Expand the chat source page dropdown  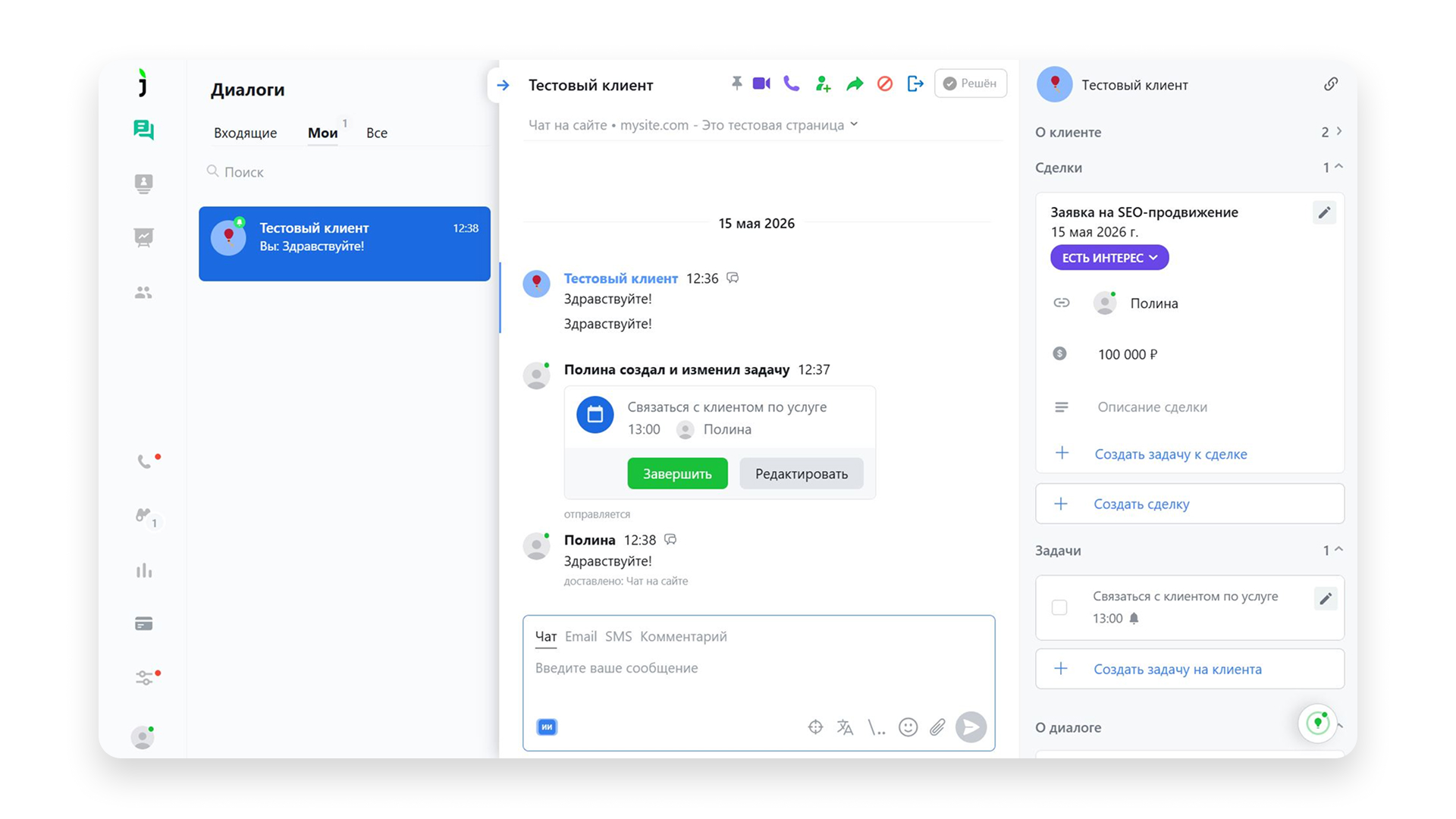pos(854,124)
